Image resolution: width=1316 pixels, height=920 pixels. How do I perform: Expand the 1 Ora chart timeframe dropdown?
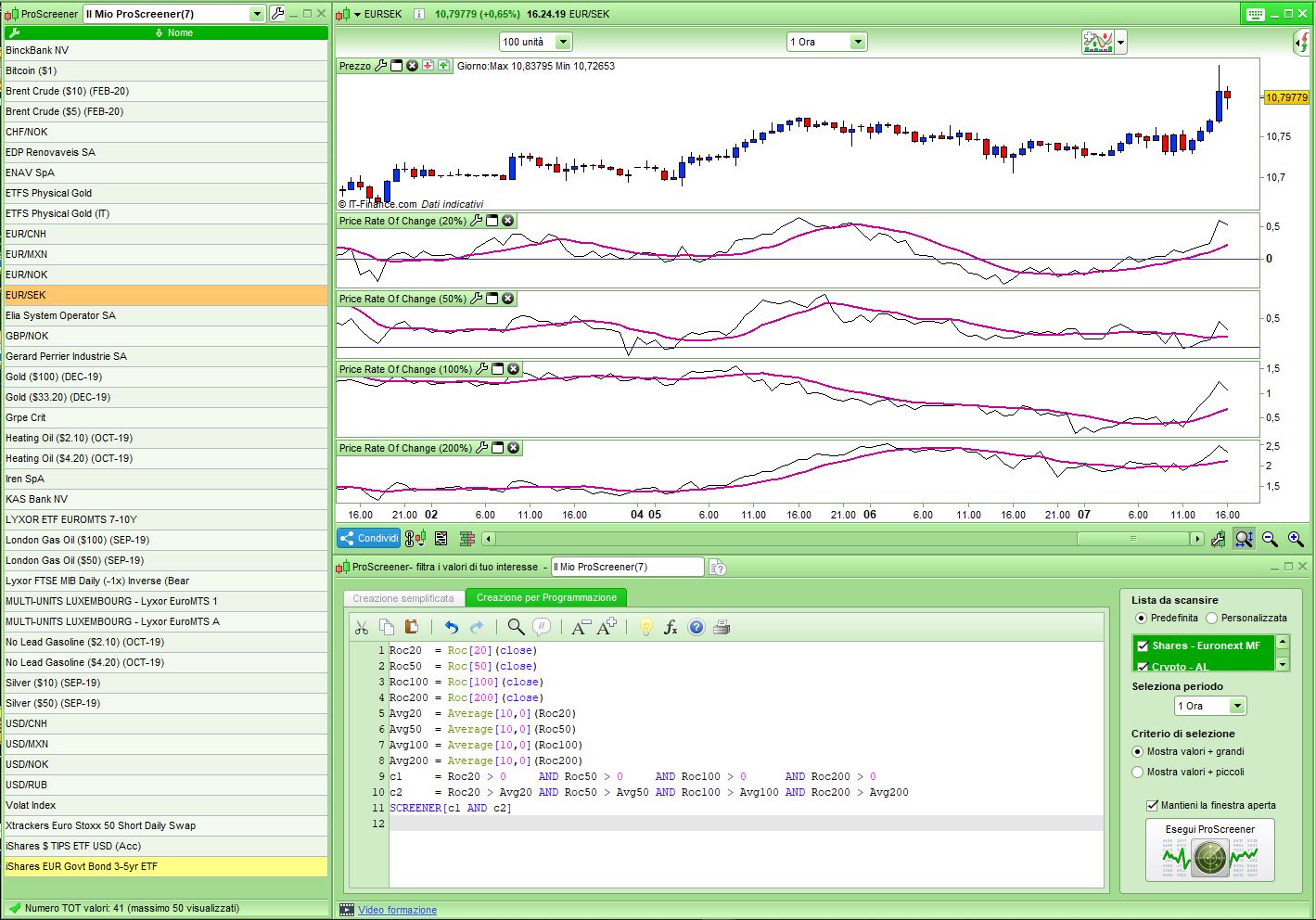857,42
